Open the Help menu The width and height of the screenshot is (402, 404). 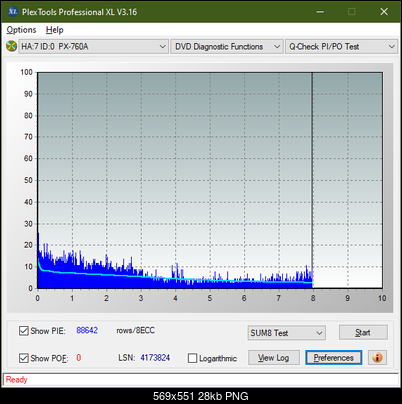coord(55,30)
